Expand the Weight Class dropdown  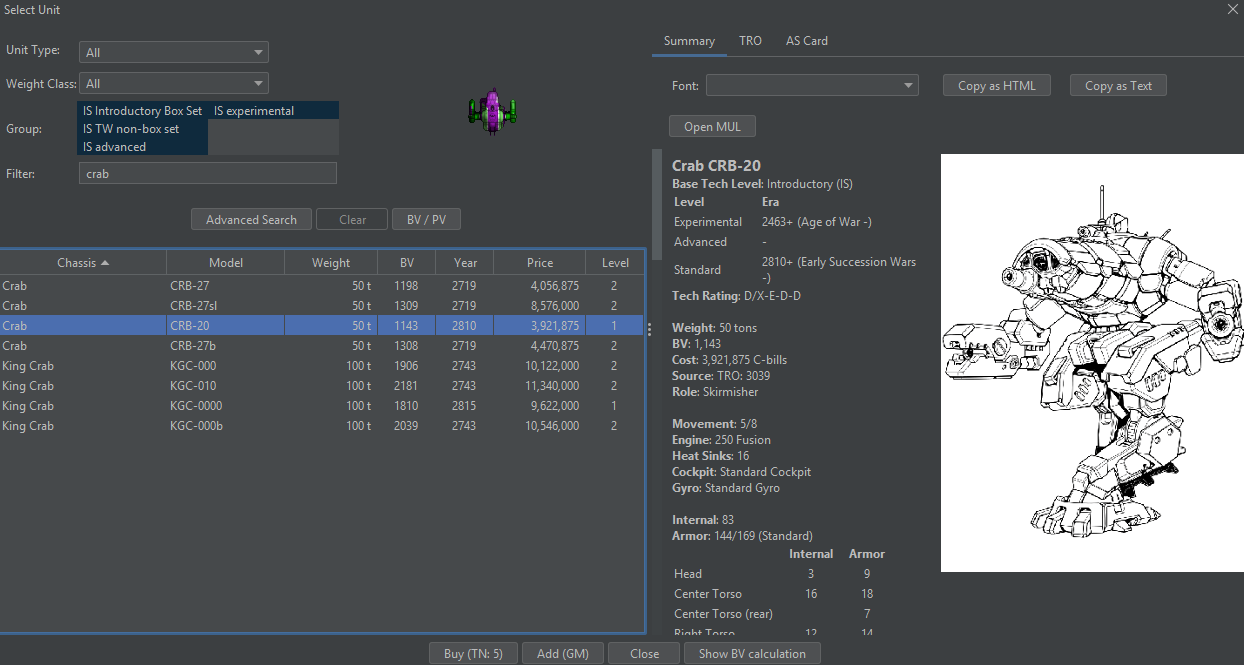[x=174, y=84]
